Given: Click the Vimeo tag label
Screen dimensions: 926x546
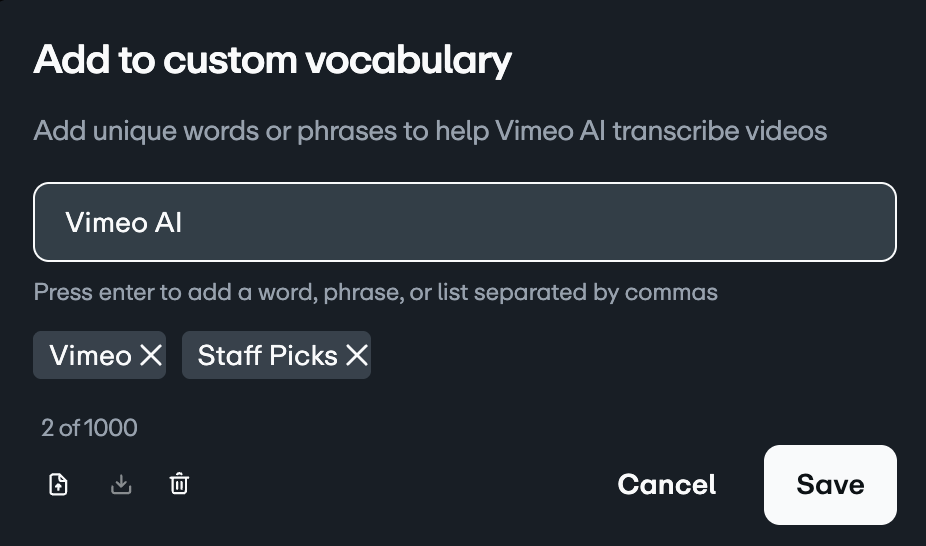Looking at the screenshot, I should pos(90,355).
